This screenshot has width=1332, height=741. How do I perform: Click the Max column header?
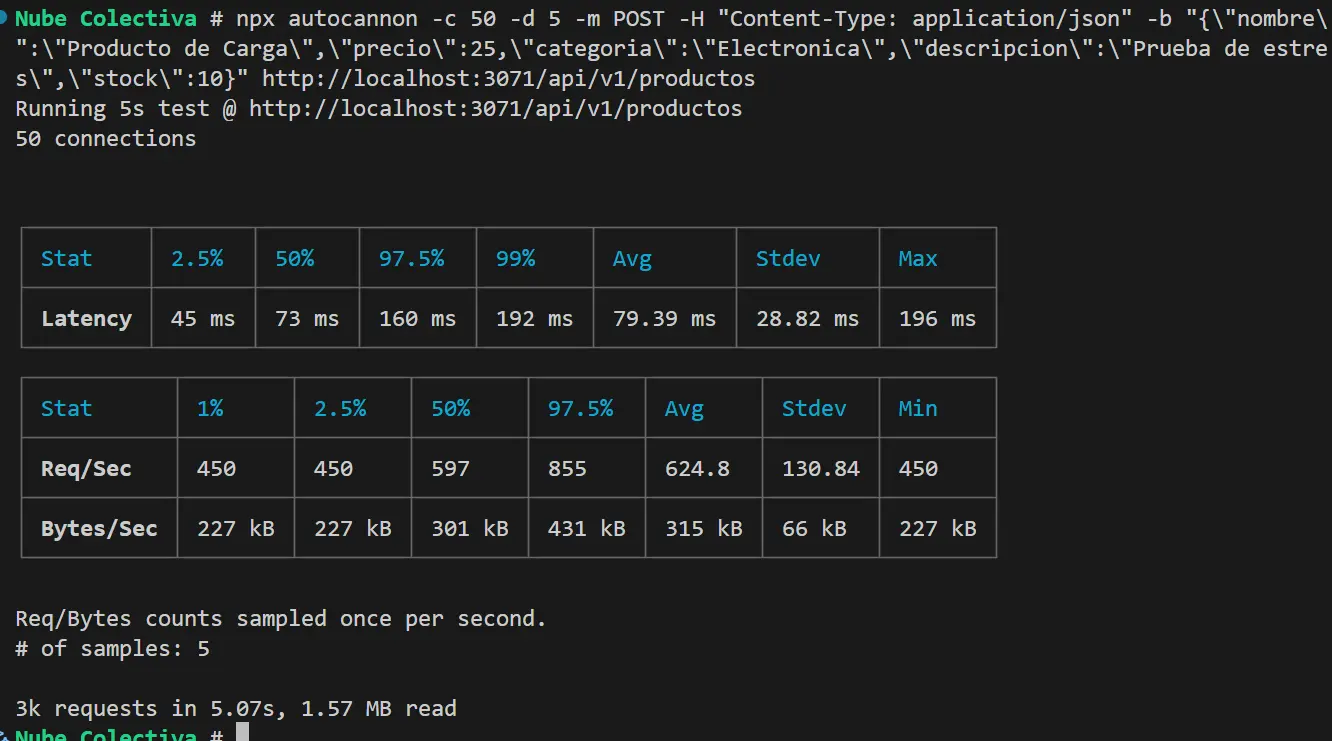point(918,258)
